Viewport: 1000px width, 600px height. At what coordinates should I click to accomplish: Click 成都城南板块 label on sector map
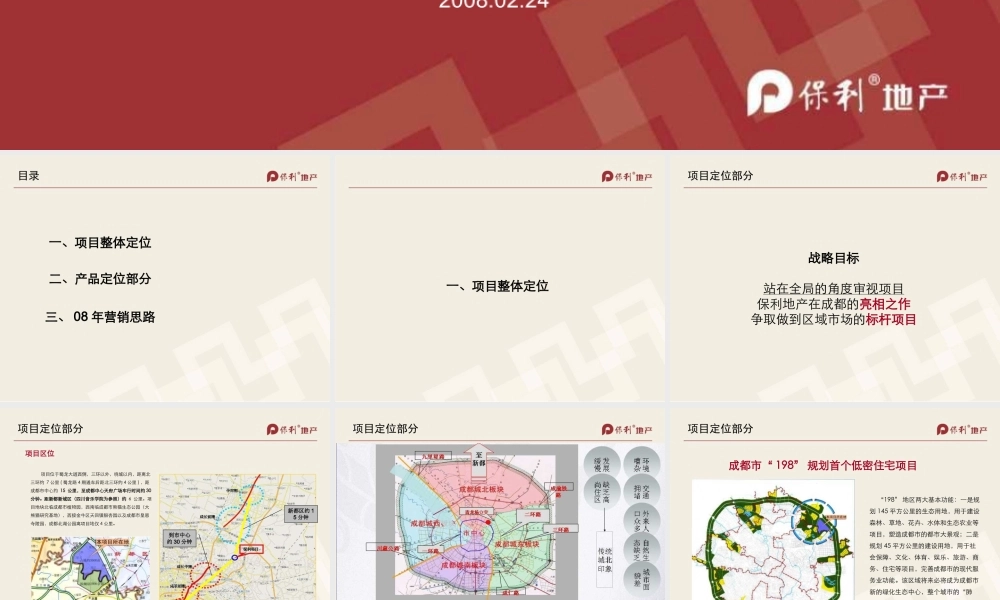tap(464, 565)
